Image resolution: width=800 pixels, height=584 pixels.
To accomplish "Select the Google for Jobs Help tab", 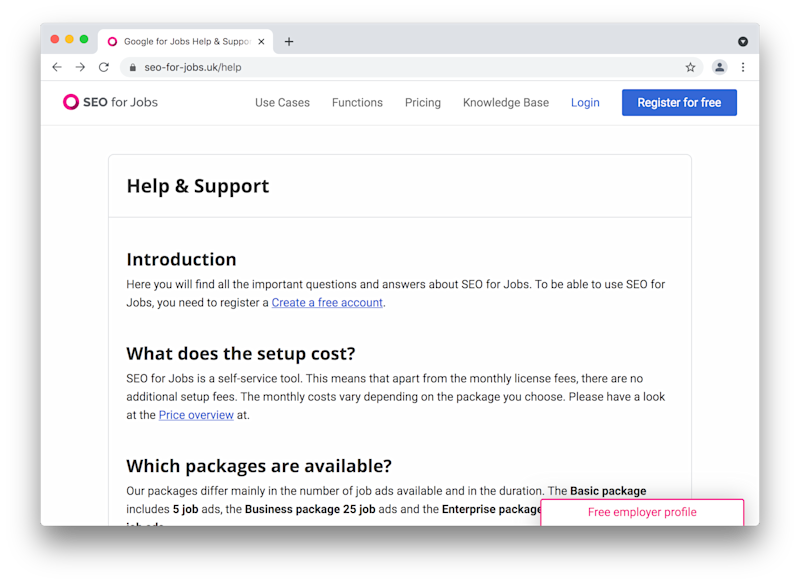I will pos(186,41).
